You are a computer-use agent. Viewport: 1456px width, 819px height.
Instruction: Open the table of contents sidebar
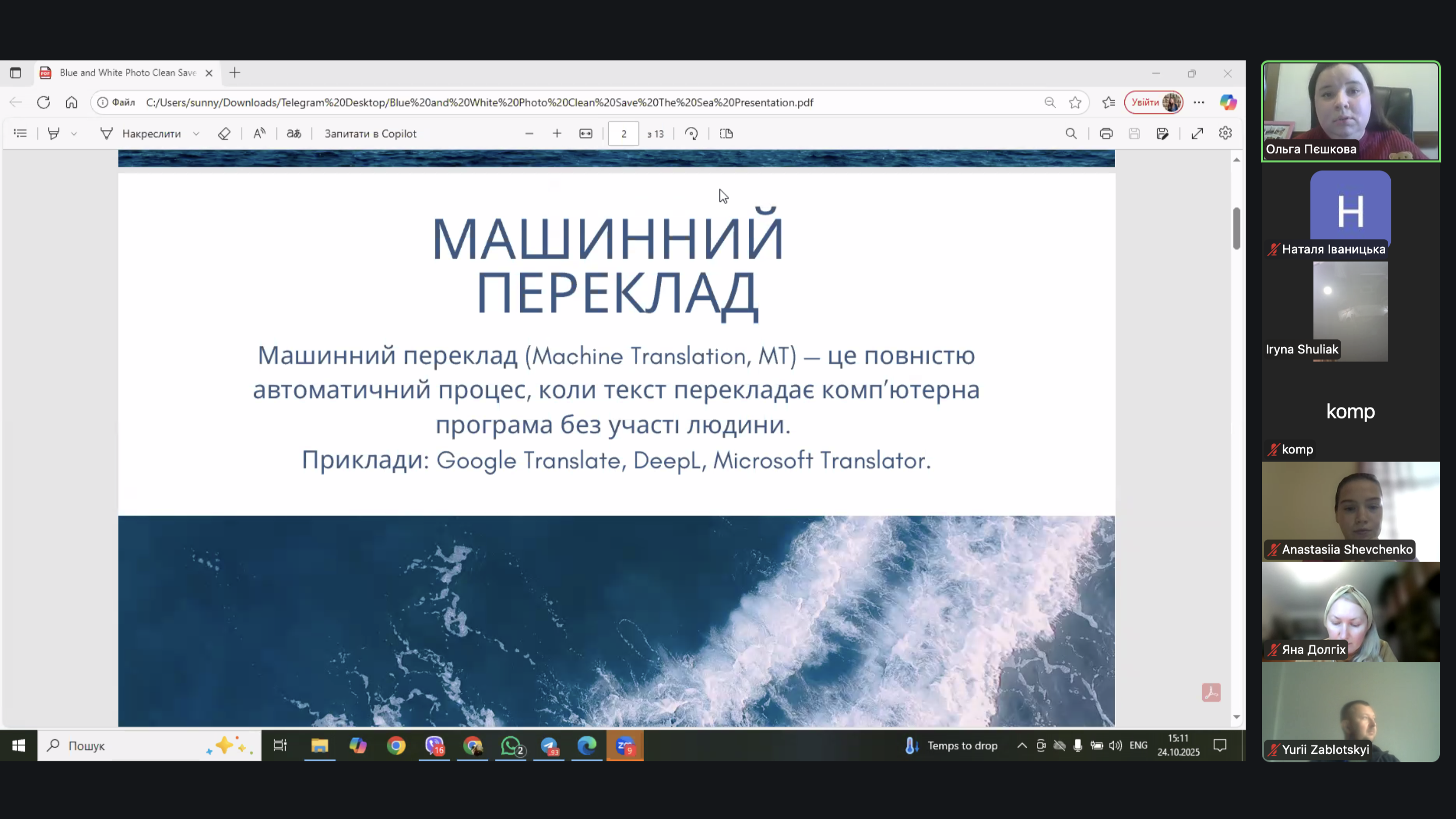pos(20,133)
